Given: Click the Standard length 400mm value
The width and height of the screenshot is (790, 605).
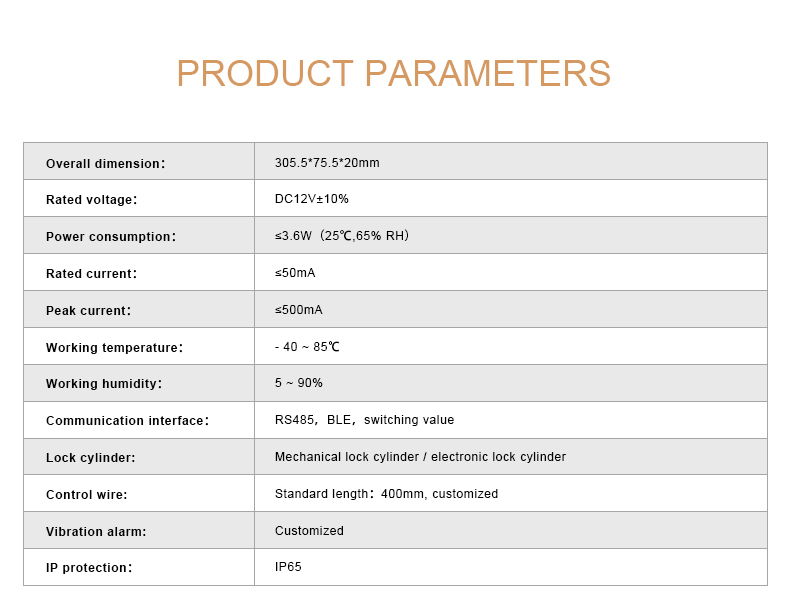Looking at the screenshot, I should 386,494.
